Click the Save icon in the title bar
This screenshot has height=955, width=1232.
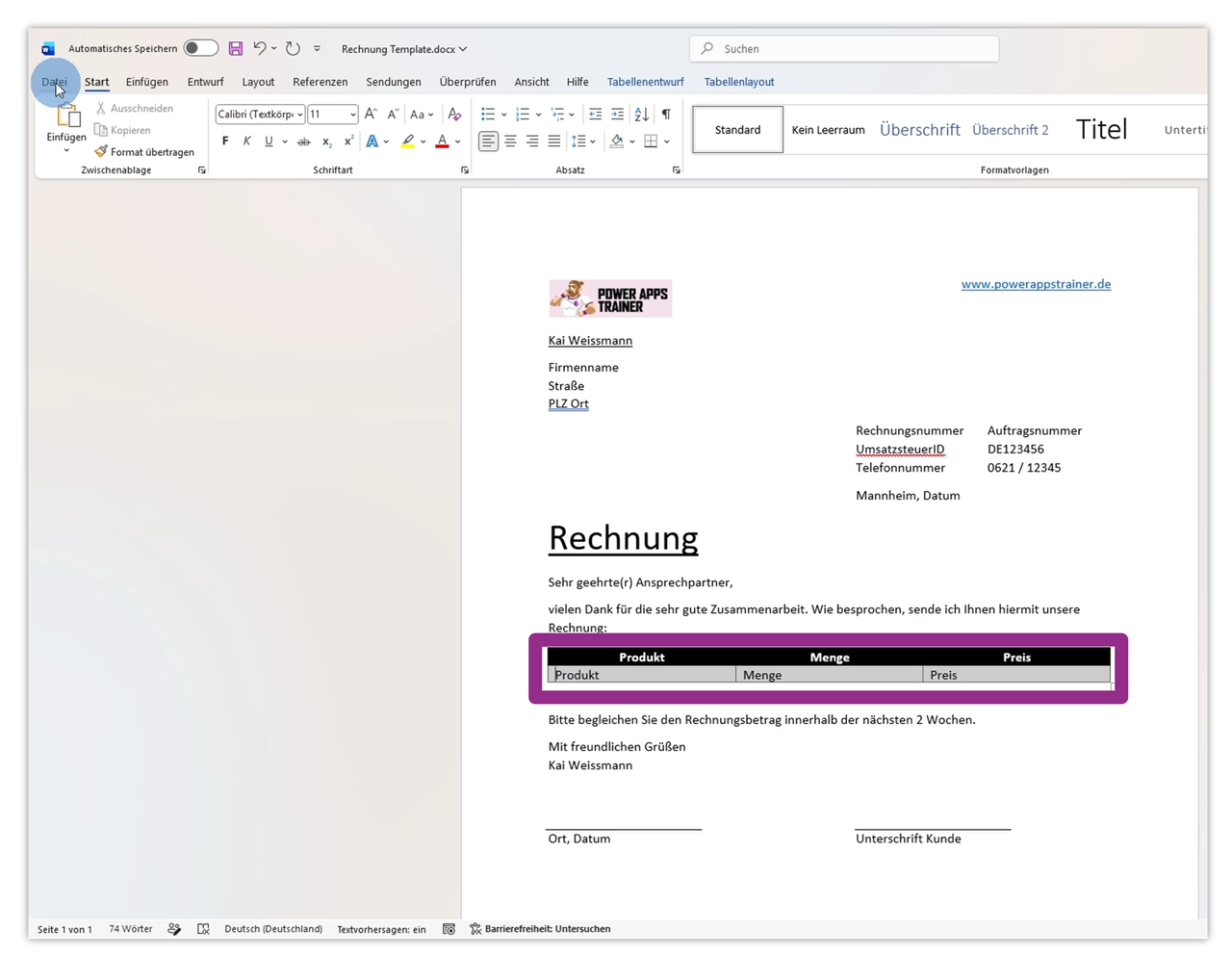tap(236, 48)
